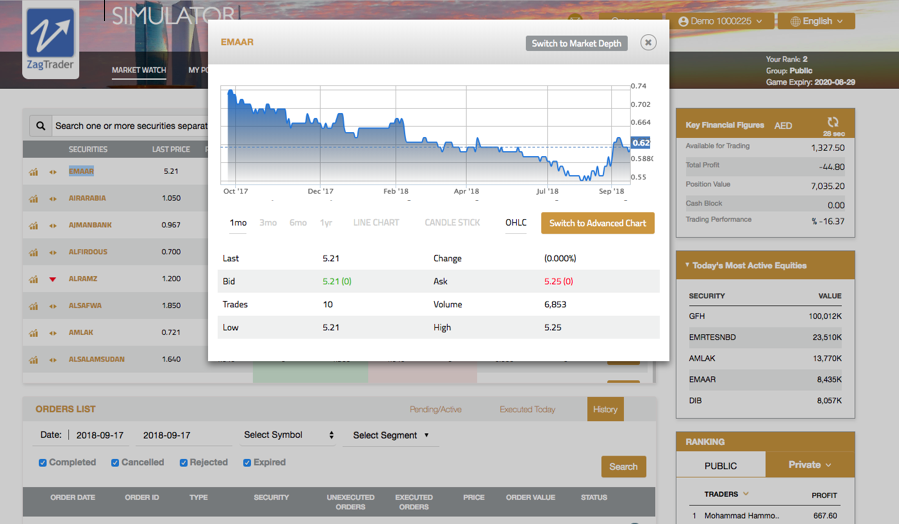Click GFH in Most Active Equities
The image size is (900, 524).
[x=697, y=316]
